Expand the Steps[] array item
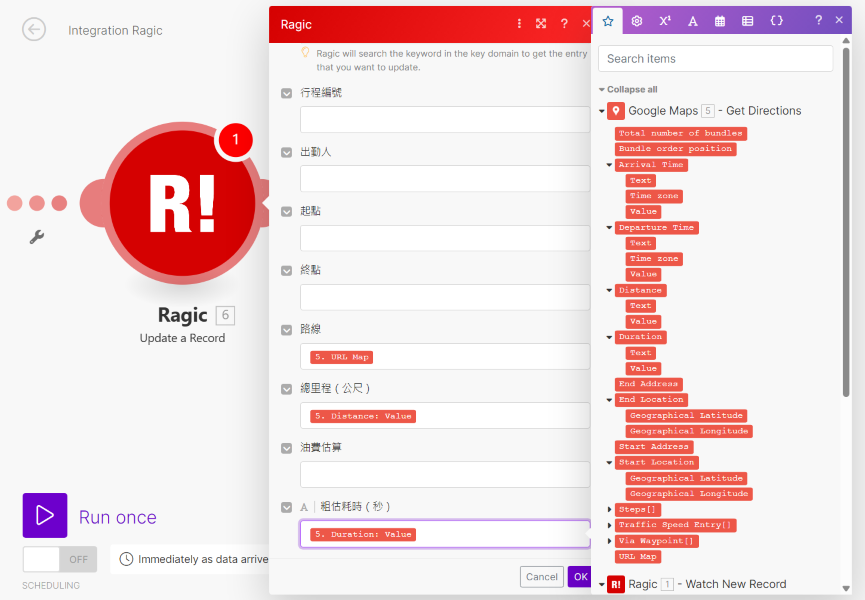This screenshot has height=600, width=865. point(610,510)
